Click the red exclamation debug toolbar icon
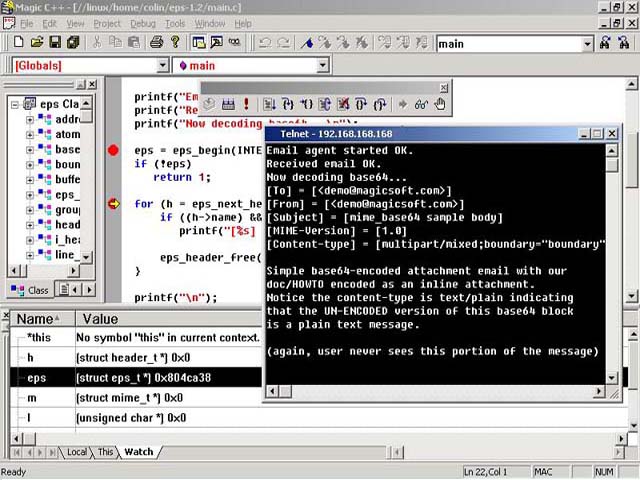This screenshot has width=640, height=480. (x=246, y=104)
